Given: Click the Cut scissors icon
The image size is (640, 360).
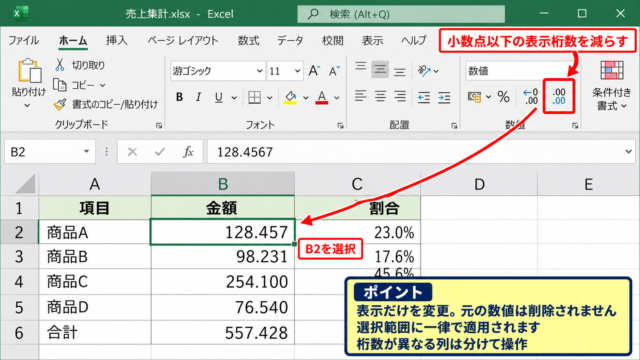Looking at the screenshot, I should coord(60,65).
